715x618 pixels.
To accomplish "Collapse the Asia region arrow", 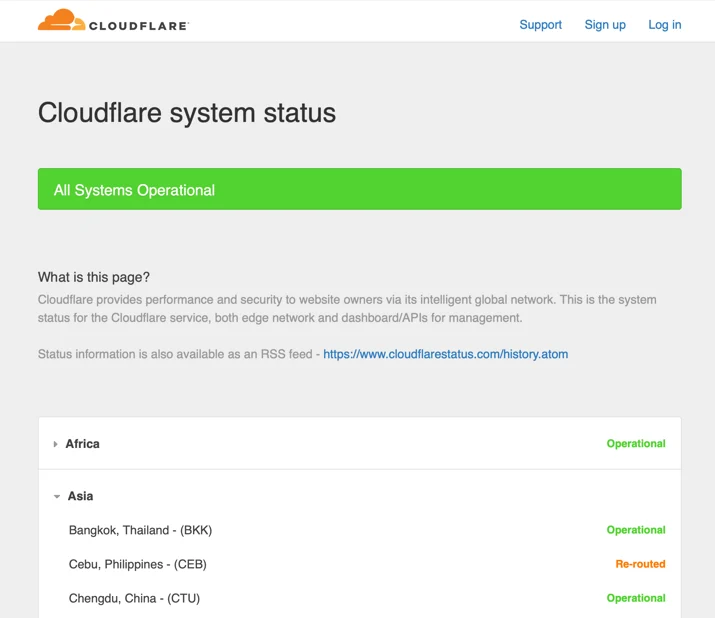I will [57, 496].
